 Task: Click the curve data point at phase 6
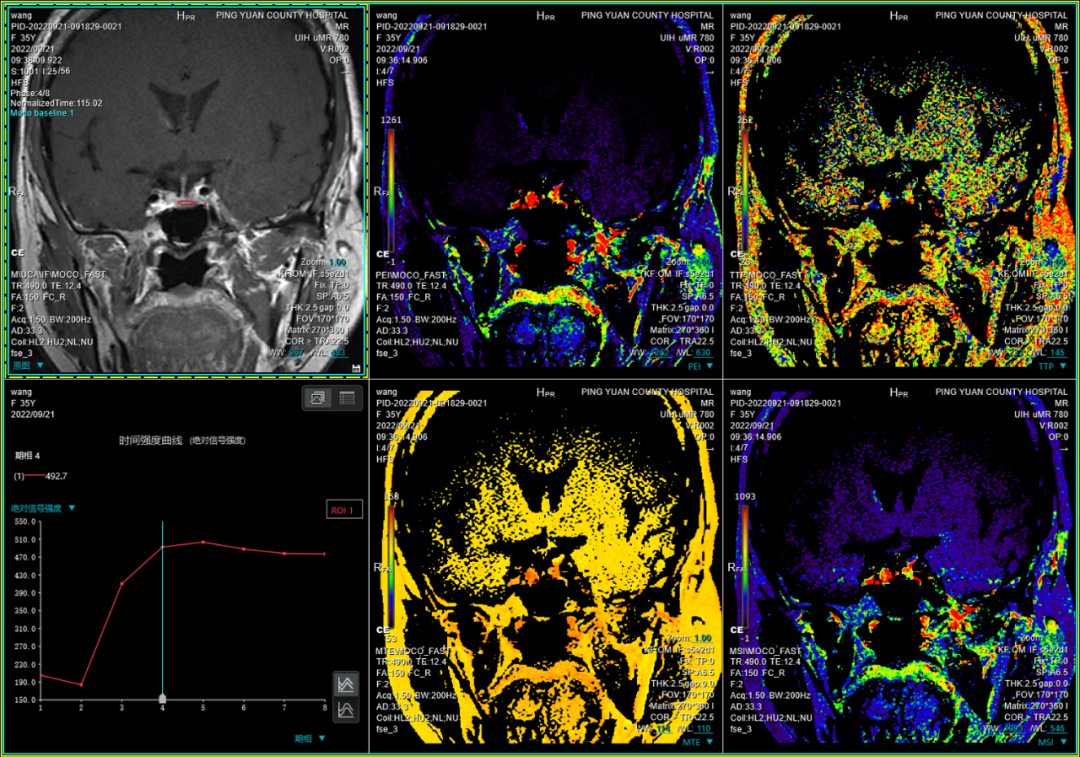(244, 549)
